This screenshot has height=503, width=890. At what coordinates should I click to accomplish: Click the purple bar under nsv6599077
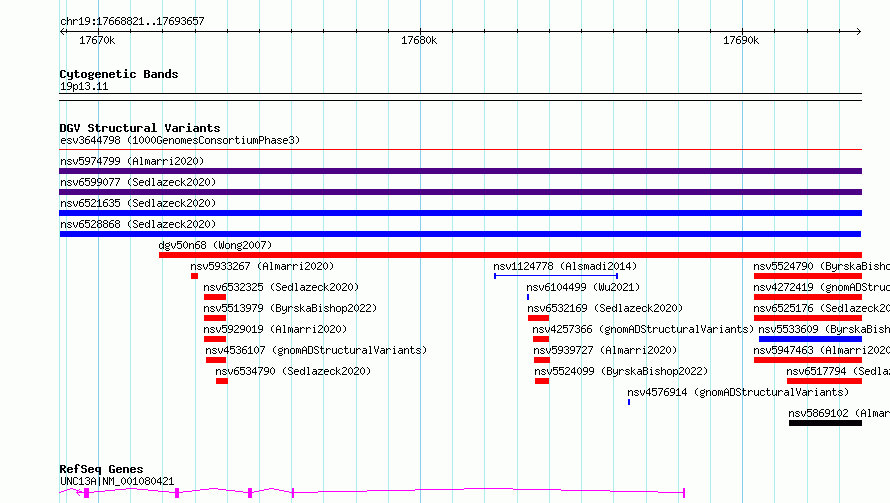460,192
